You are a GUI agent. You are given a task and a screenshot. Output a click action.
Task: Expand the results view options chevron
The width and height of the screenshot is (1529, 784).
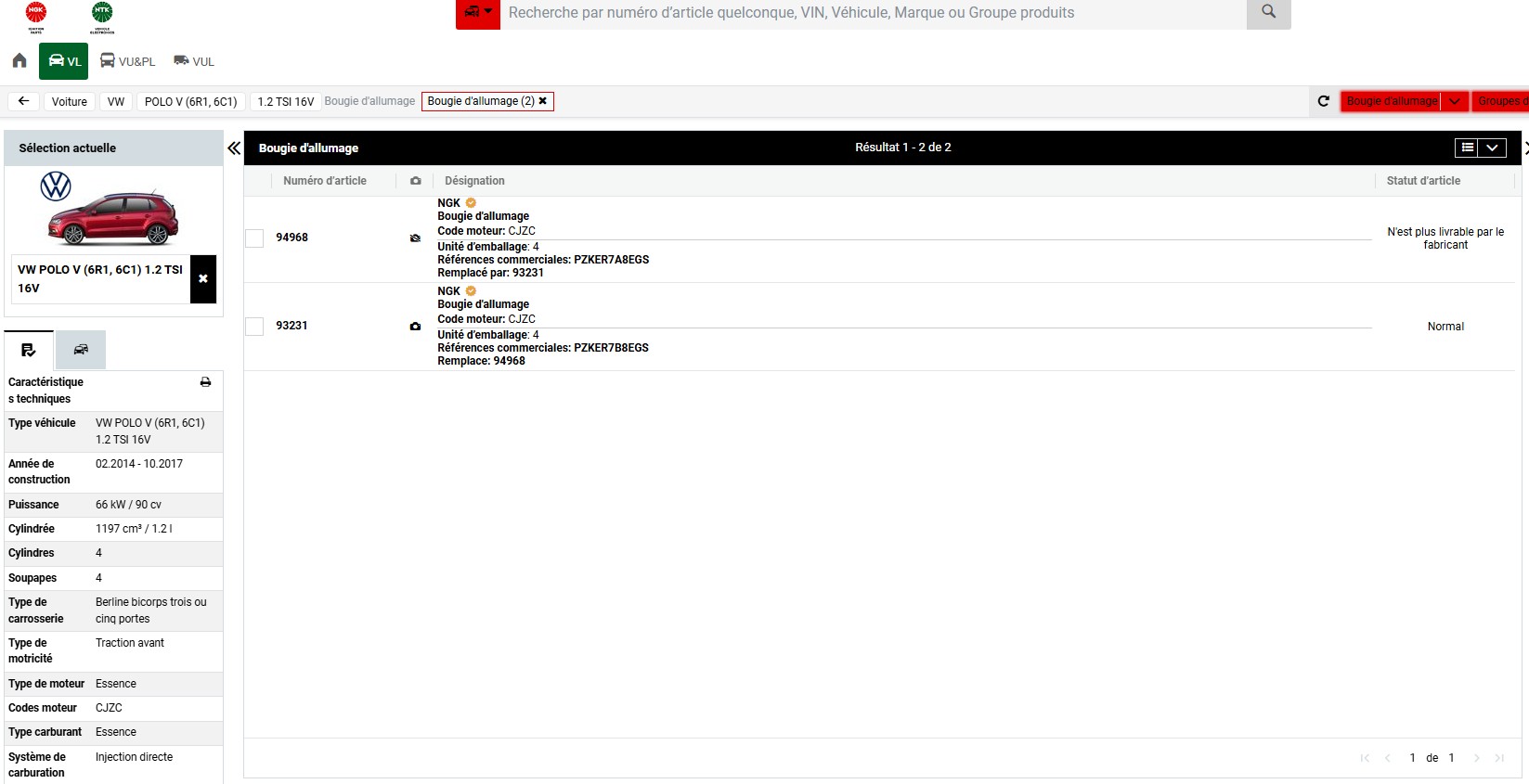(1492, 148)
